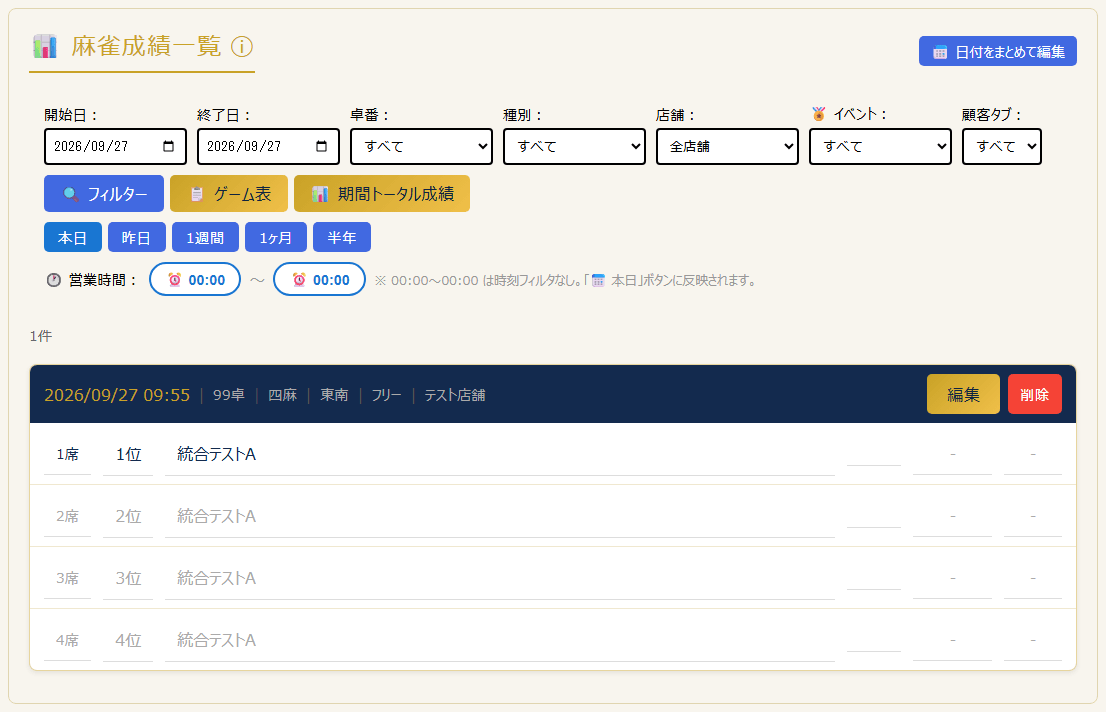
Task: Expand the イベント dropdown
Action: [880, 147]
